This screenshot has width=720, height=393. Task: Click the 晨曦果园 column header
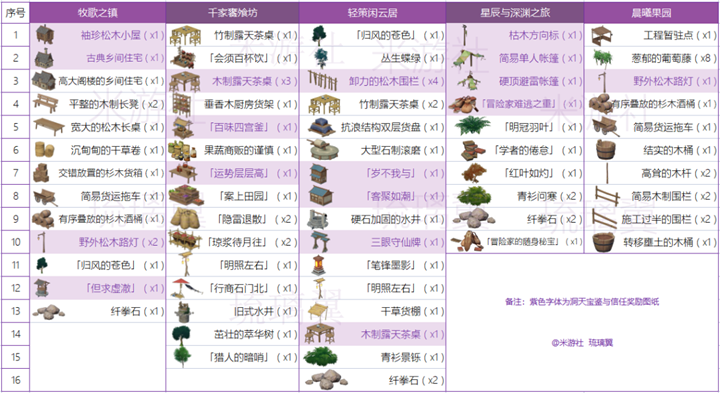[x=651, y=12]
